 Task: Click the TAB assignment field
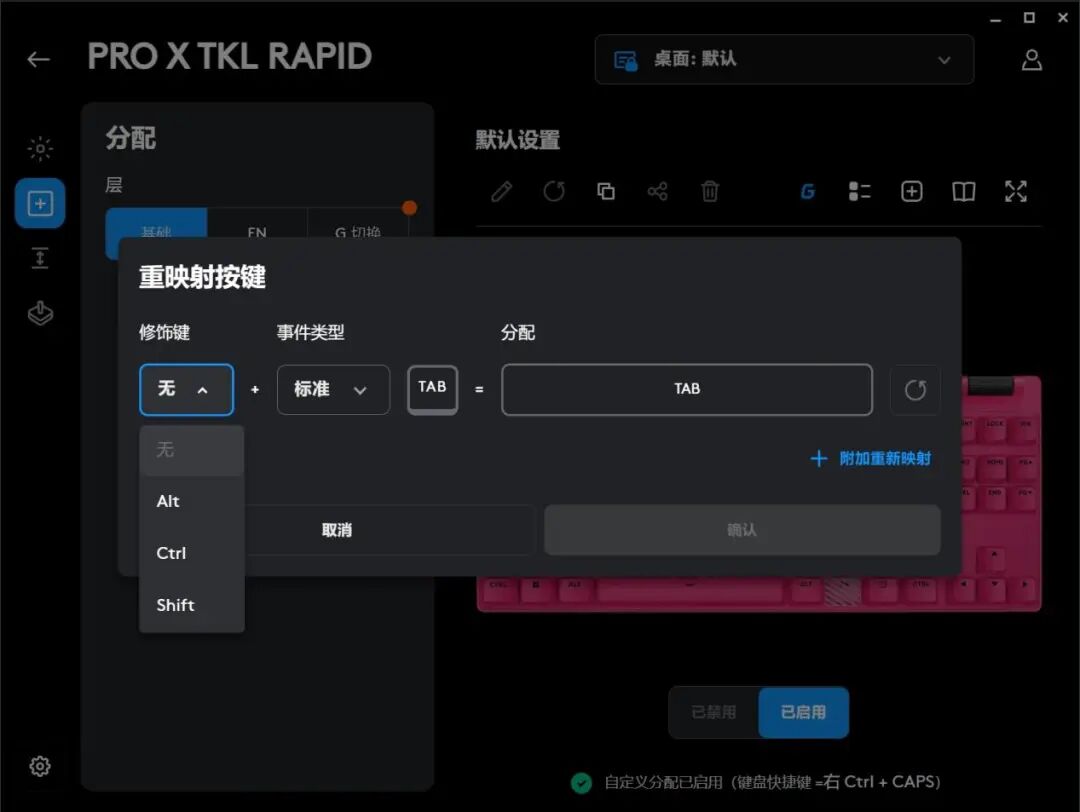pos(687,390)
